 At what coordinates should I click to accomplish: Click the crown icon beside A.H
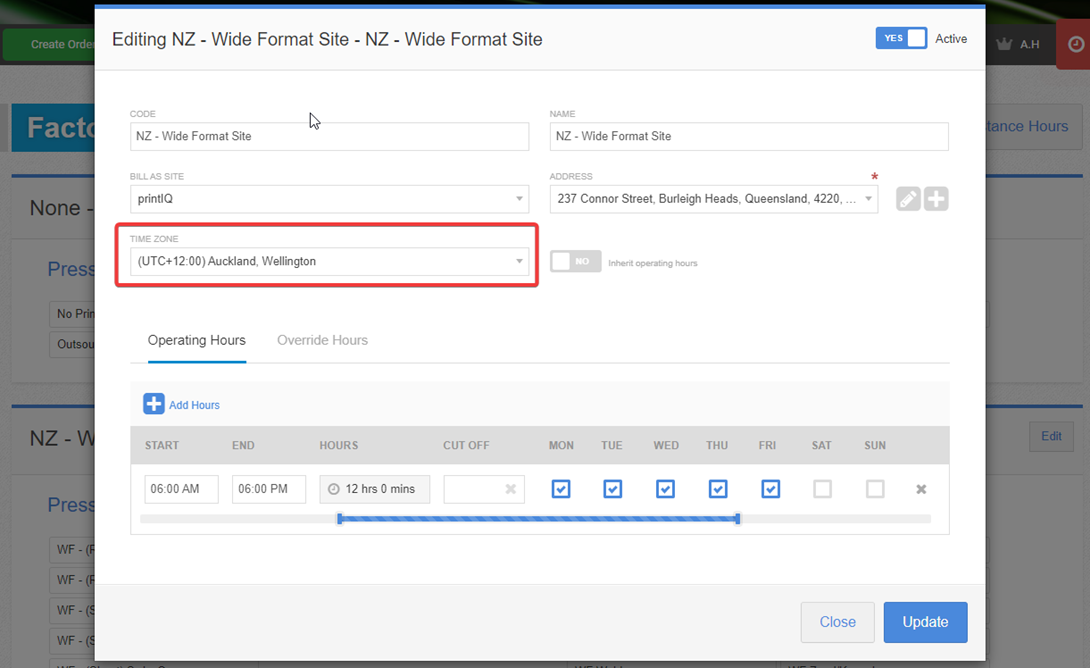point(1004,44)
